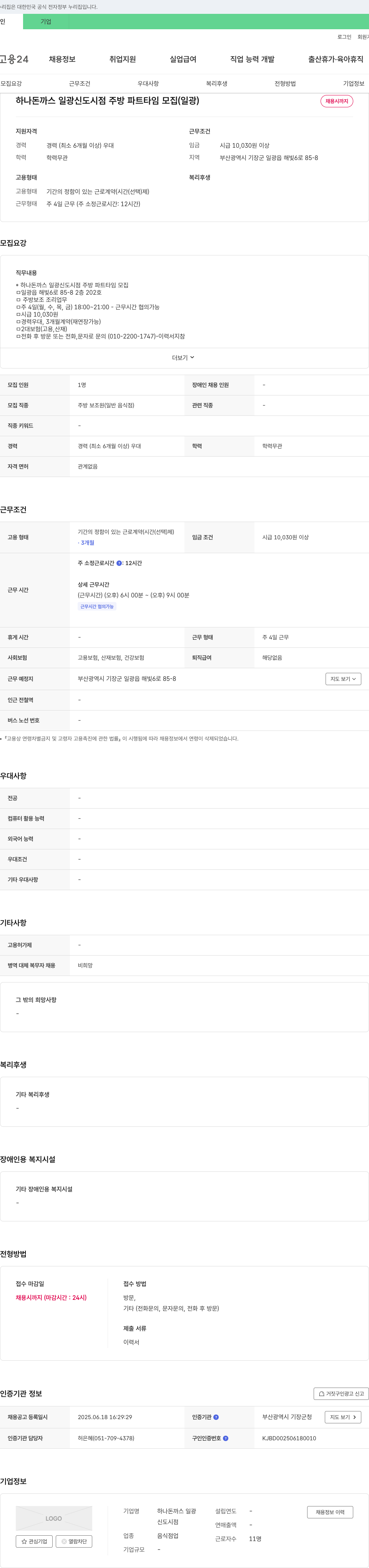Viewport: 369px width, 1568px height.
Task: Jump to 우대사항 section tab
Action: point(148,83)
